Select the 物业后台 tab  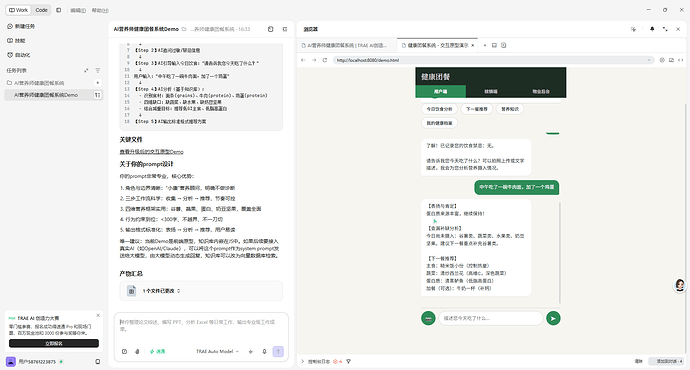point(541,92)
